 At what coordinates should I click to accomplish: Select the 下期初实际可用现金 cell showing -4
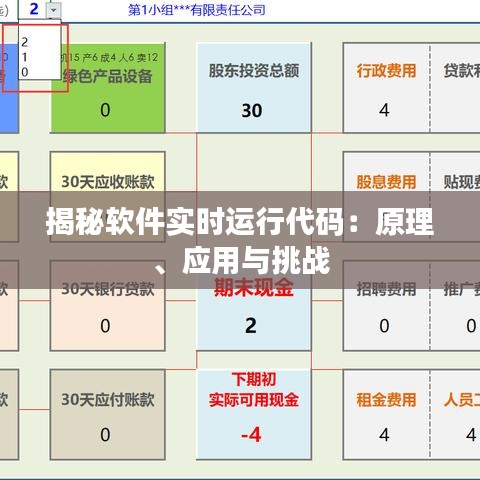point(254,415)
